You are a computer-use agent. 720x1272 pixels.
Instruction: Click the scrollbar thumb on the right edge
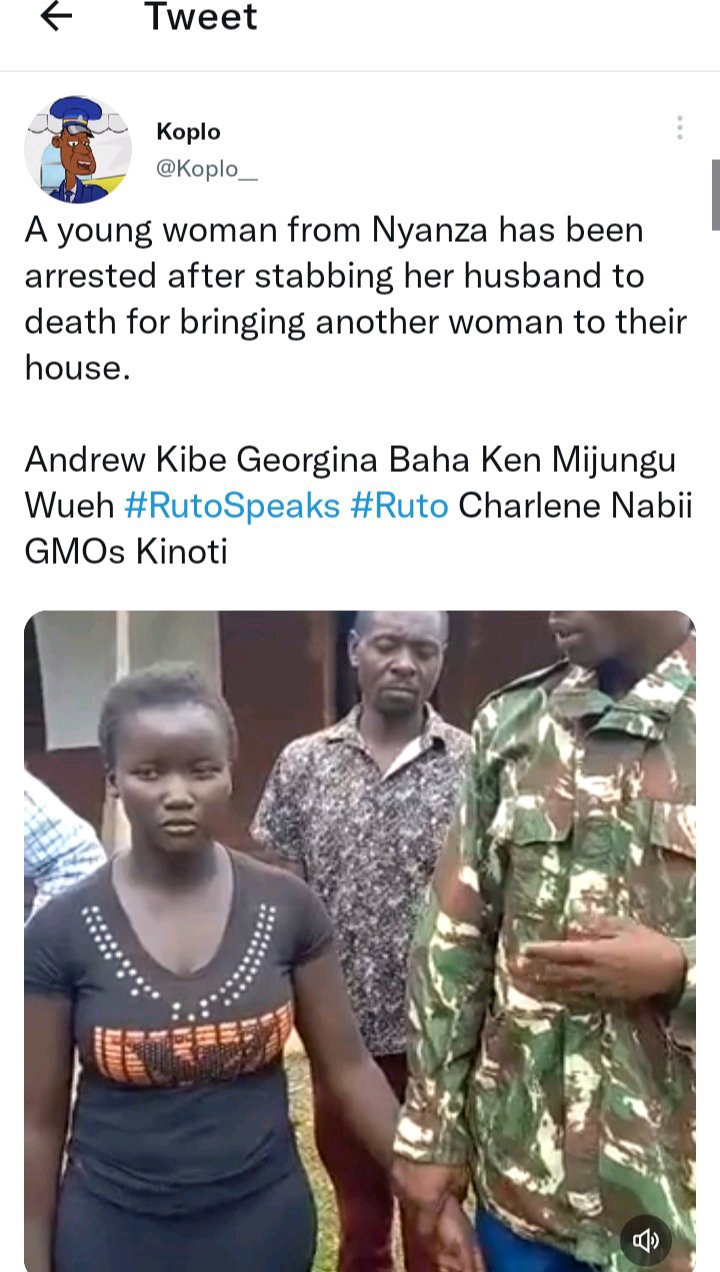(x=715, y=195)
